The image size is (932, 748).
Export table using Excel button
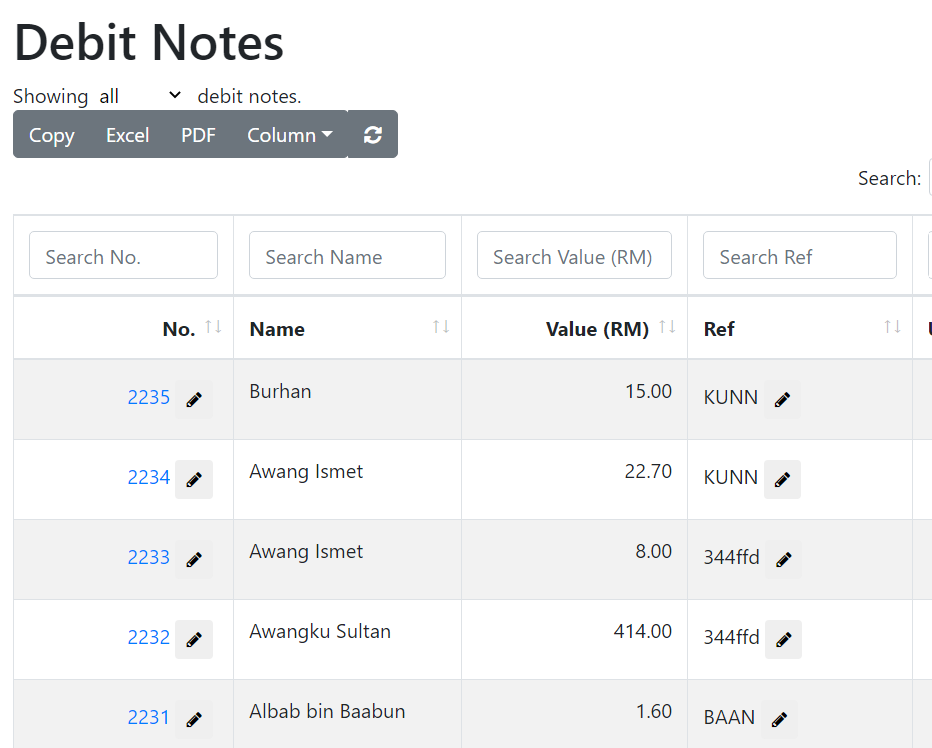tap(127, 134)
